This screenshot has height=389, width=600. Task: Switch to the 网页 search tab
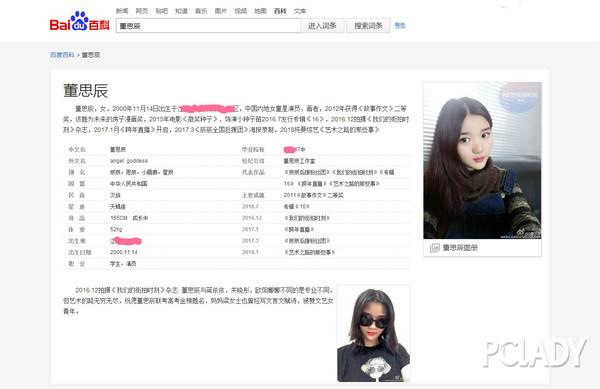142,11
